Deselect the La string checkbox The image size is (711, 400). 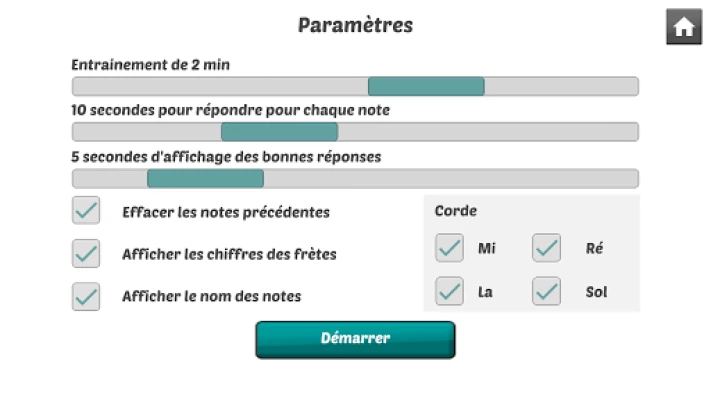pyautogui.click(x=450, y=292)
